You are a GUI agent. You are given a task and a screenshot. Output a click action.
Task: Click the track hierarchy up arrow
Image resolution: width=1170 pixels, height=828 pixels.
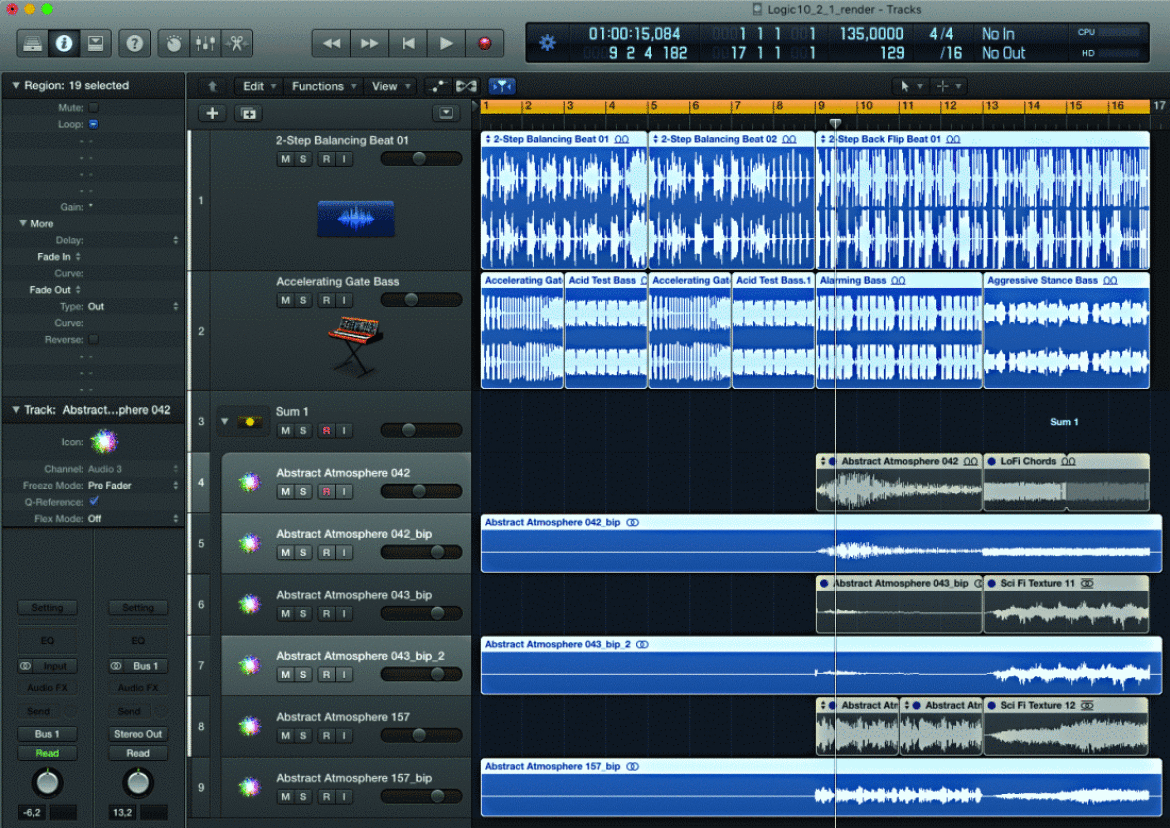point(213,87)
